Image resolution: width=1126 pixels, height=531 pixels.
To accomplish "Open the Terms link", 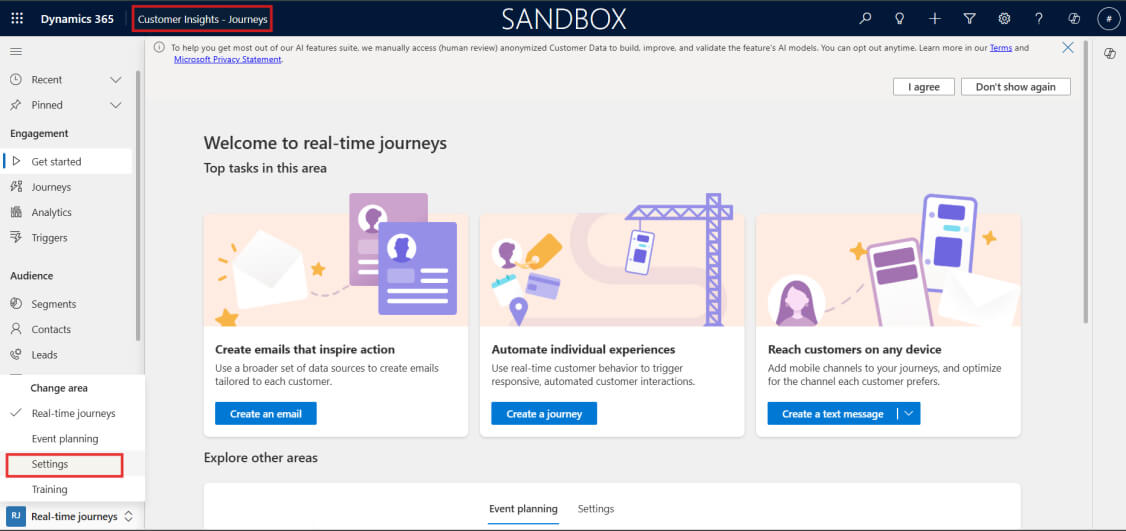I will coord(1001,48).
